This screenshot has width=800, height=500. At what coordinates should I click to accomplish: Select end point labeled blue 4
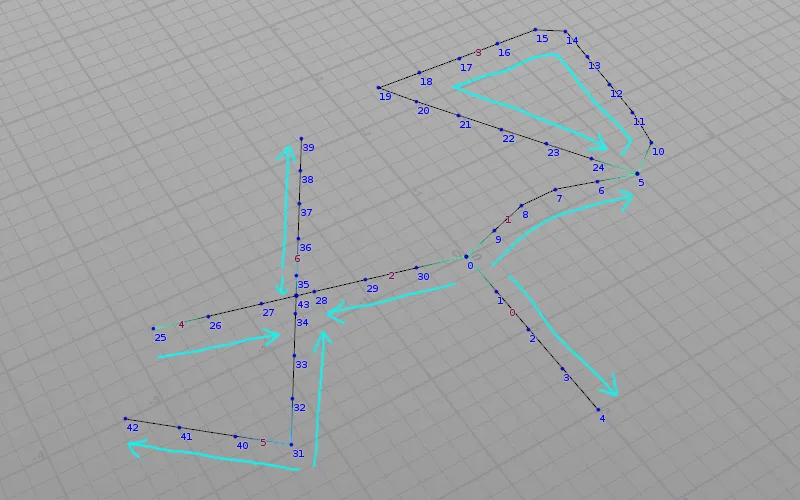598,409
